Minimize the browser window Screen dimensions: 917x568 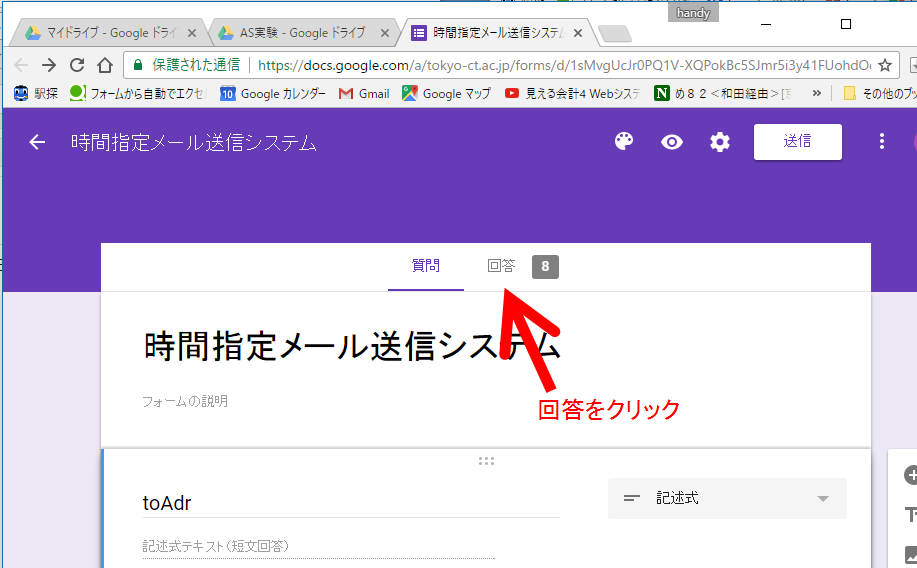point(766,24)
